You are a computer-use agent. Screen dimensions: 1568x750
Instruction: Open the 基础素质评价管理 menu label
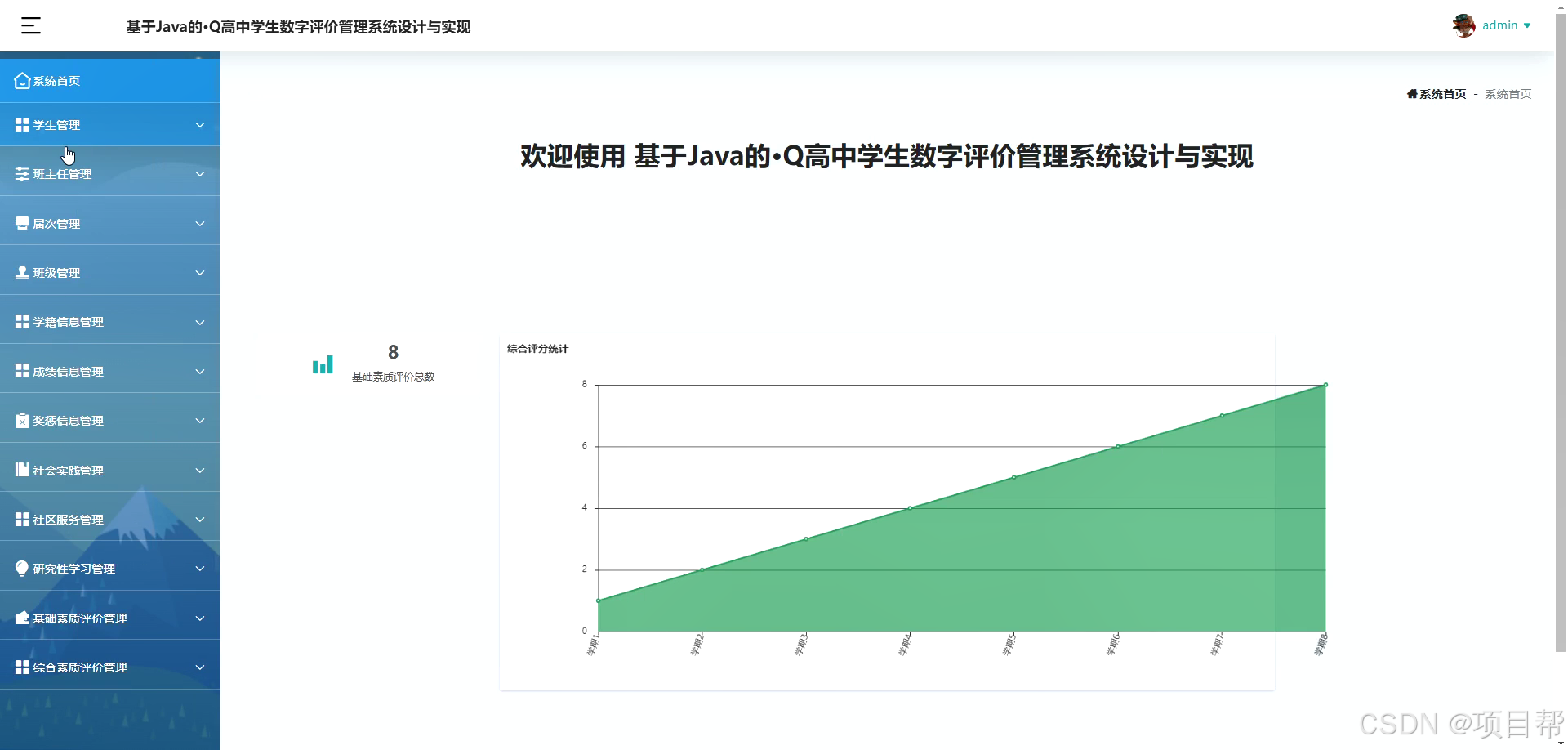(x=80, y=618)
